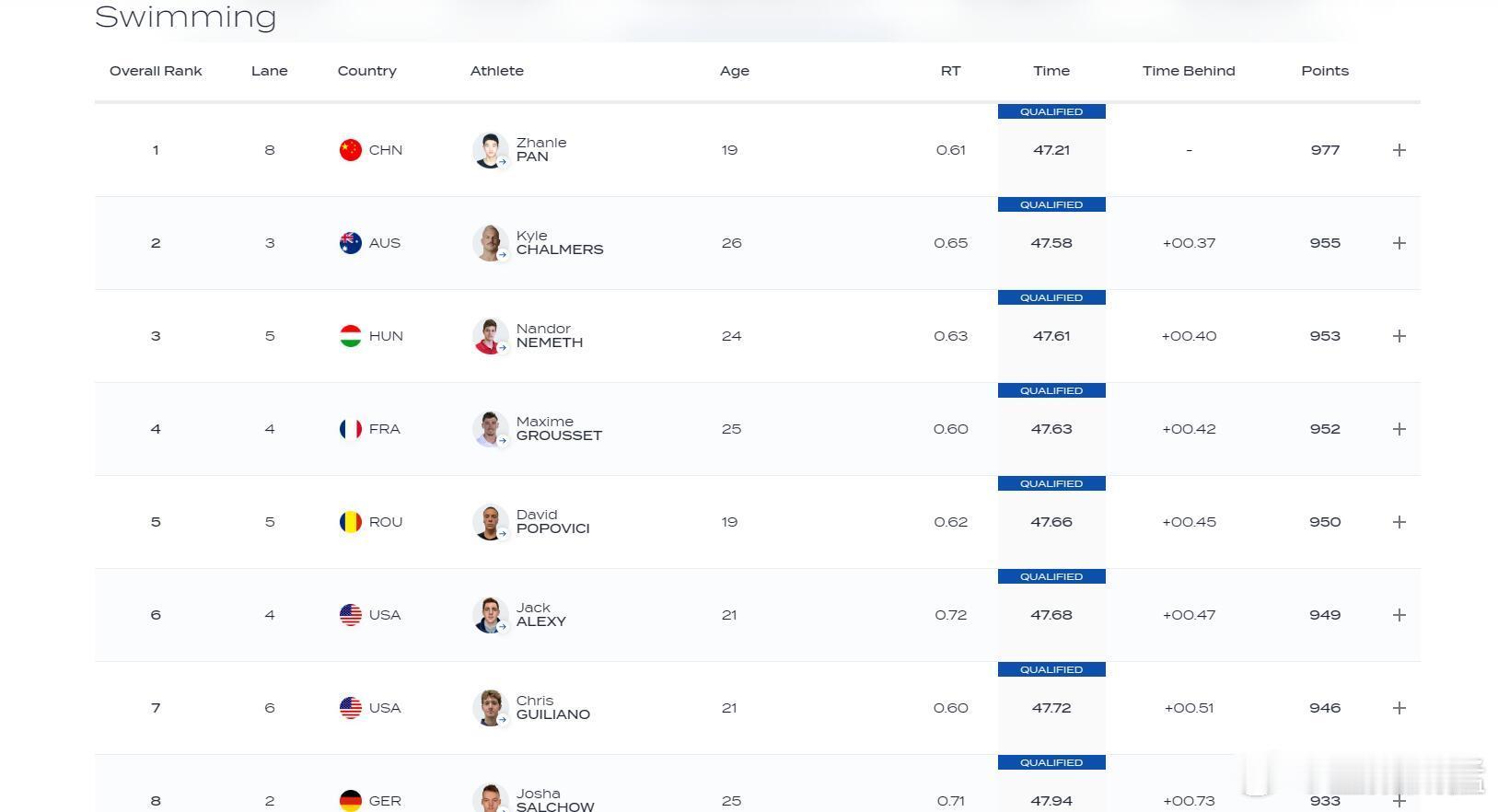
Task: Expand Nandor Nemeth's row plus icon
Action: point(1399,336)
